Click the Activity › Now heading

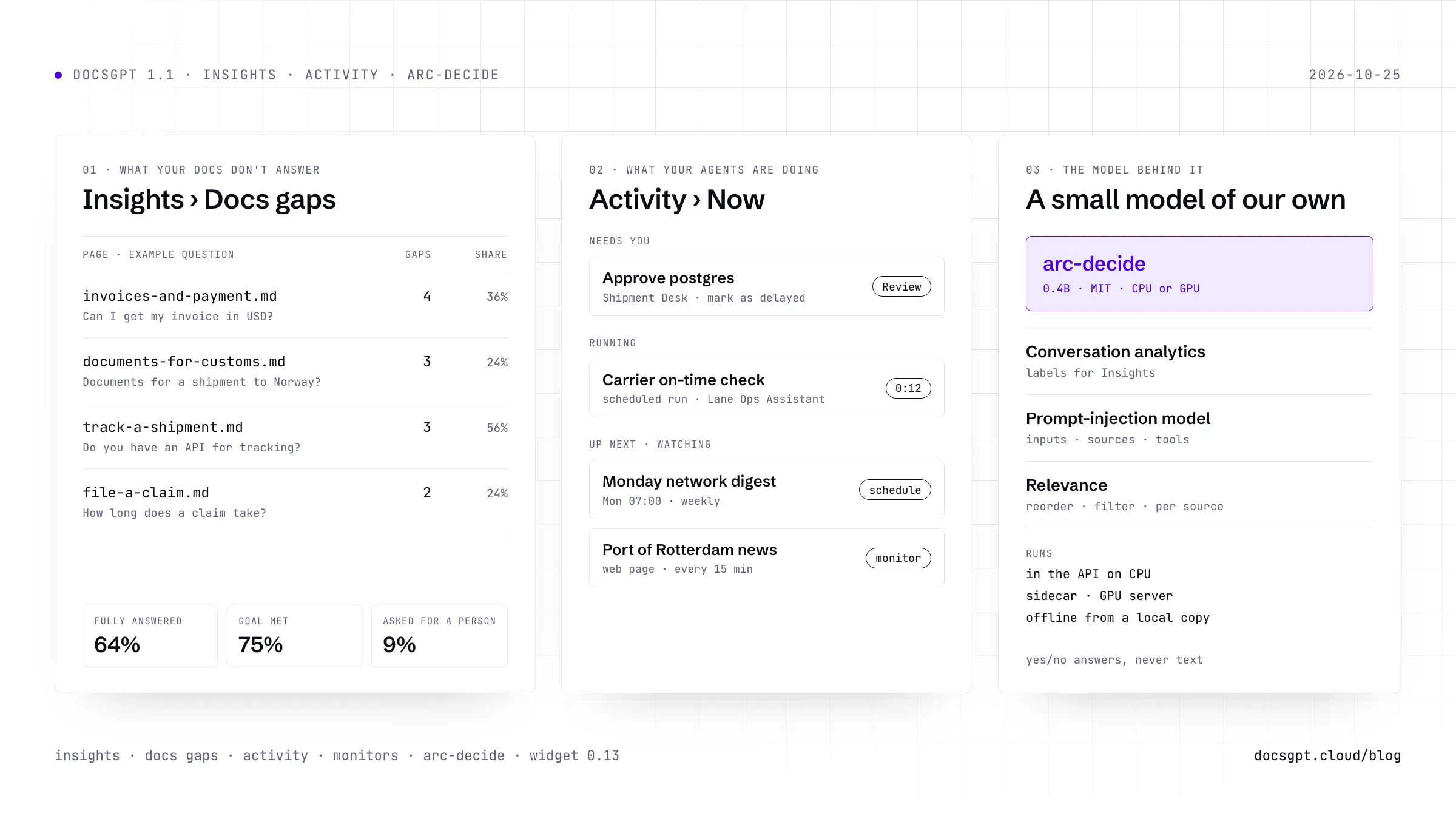click(x=677, y=200)
